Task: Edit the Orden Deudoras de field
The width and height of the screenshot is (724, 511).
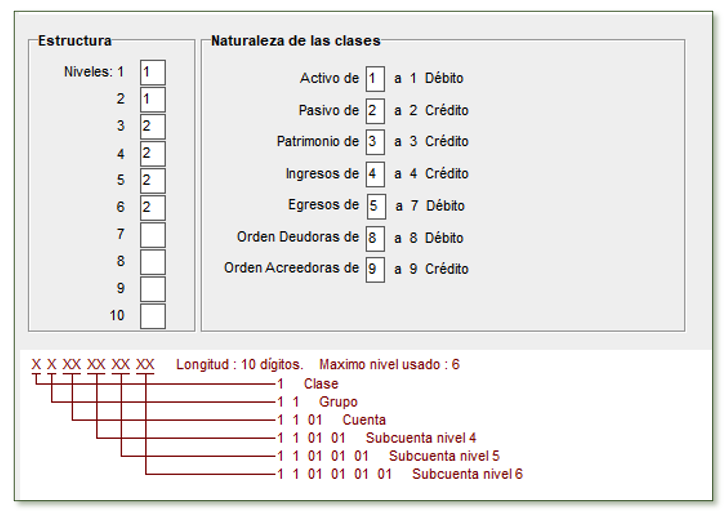Action: [375, 238]
